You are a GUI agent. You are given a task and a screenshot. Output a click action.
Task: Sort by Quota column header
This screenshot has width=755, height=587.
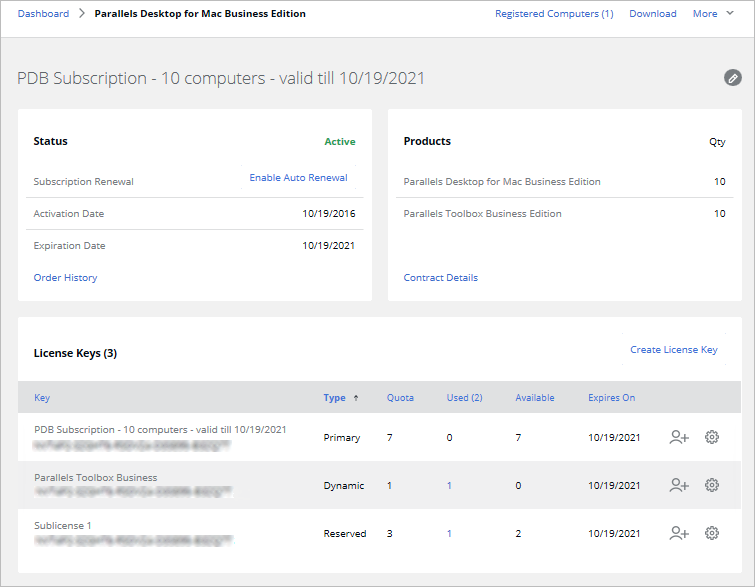pyautogui.click(x=400, y=398)
